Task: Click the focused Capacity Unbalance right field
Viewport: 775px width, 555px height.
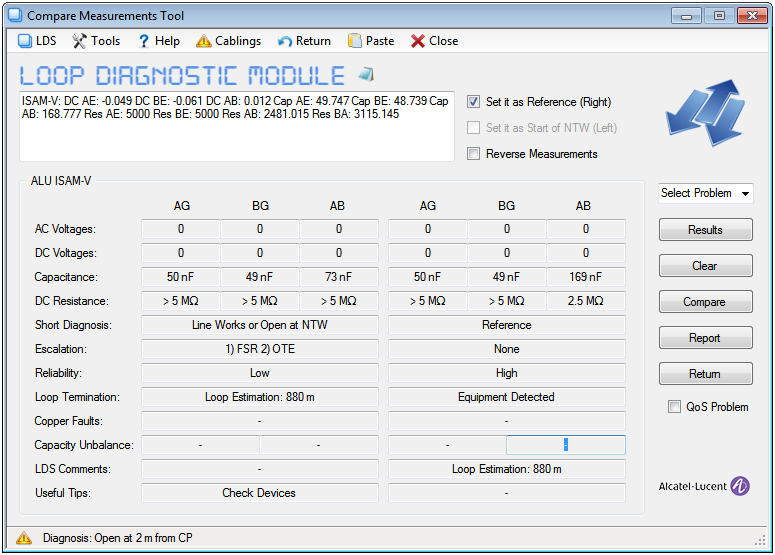Action: [x=565, y=445]
